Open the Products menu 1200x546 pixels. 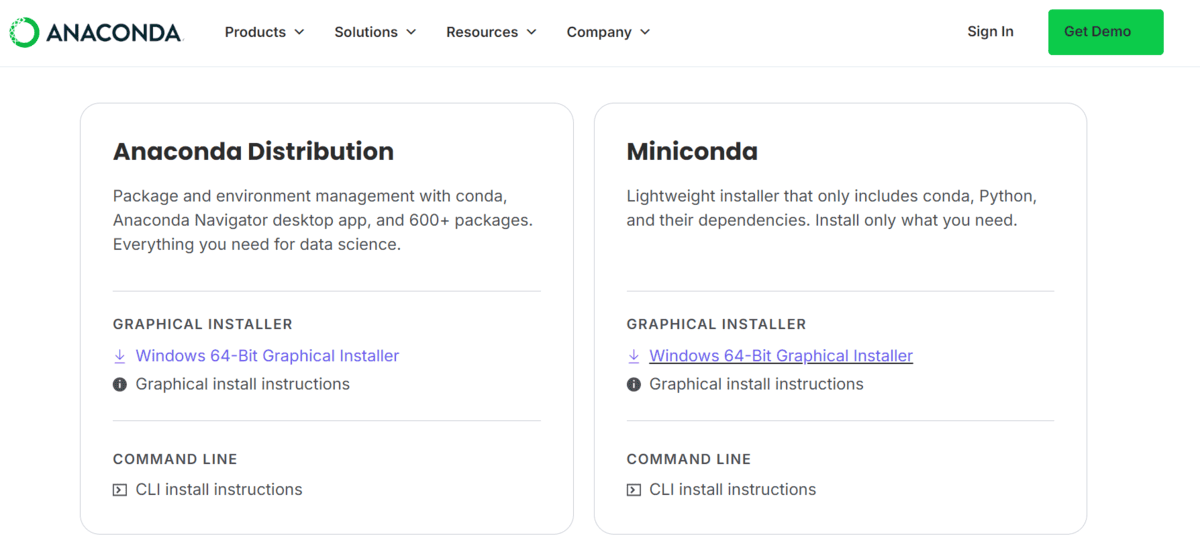click(264, 32)
